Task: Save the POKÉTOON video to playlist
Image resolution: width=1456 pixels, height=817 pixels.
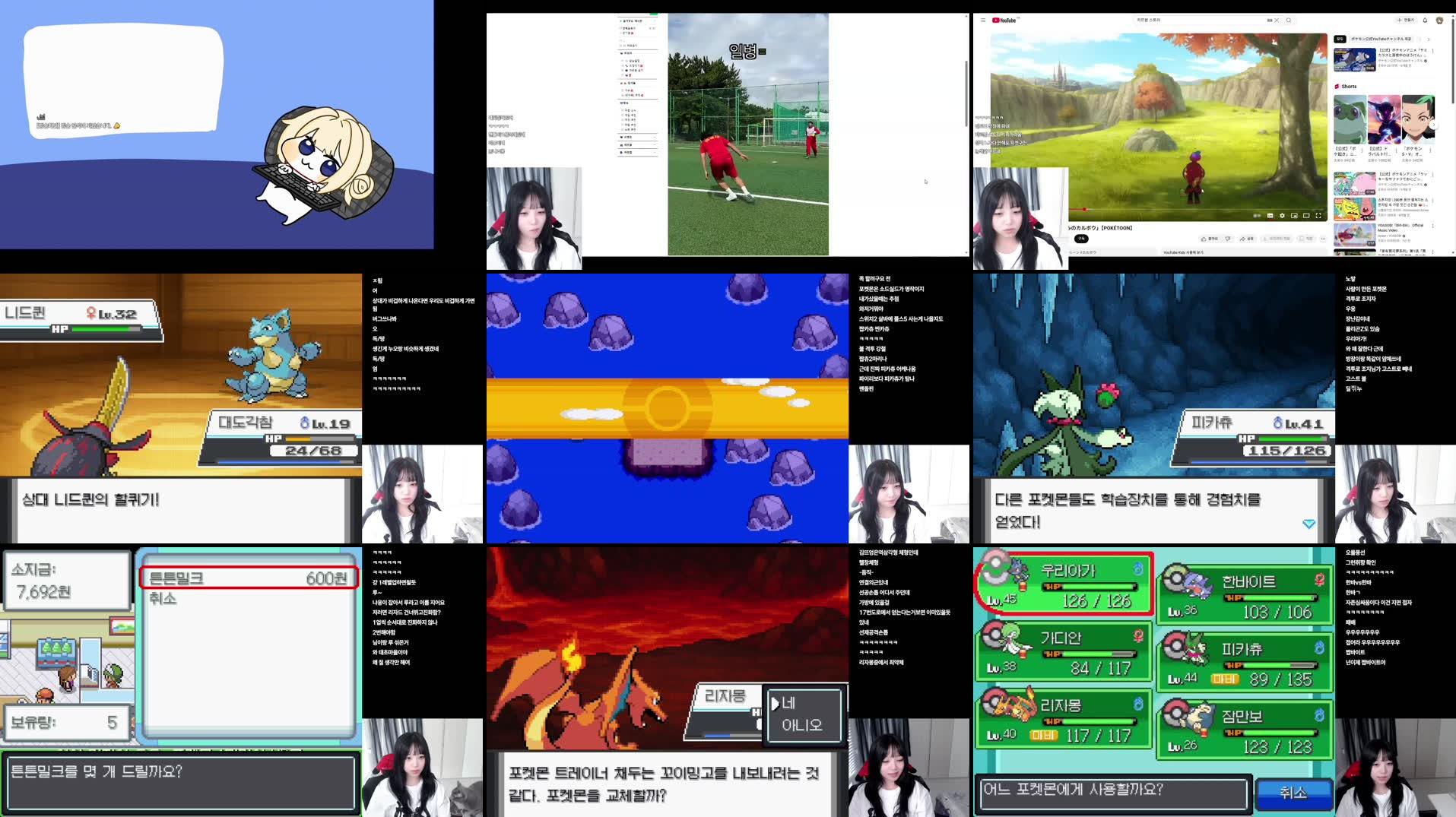Action: coord(1306,239)
